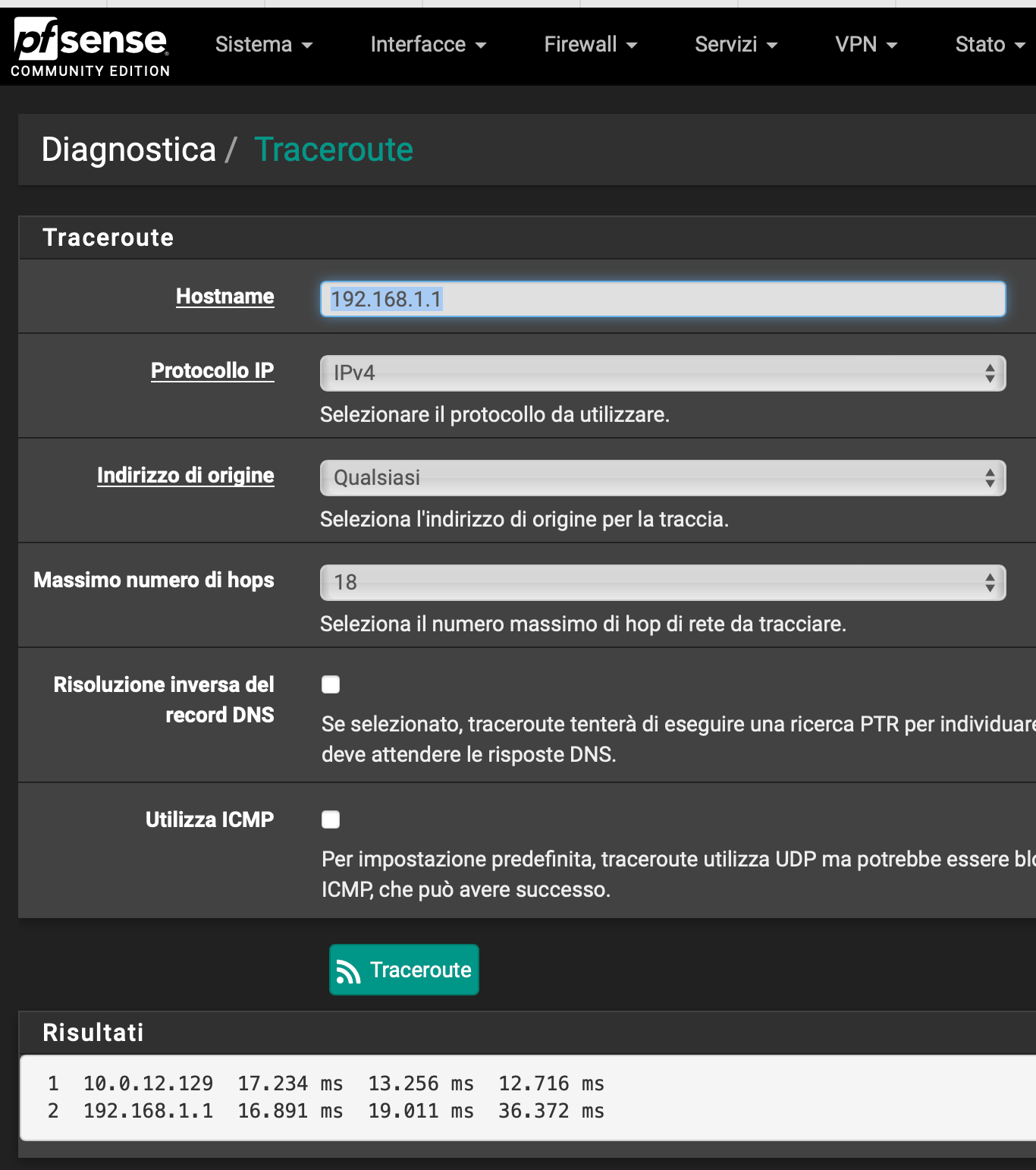Open the Servizi menu
This screenshot has width=1036, height=1170.
tap(736, 45)
